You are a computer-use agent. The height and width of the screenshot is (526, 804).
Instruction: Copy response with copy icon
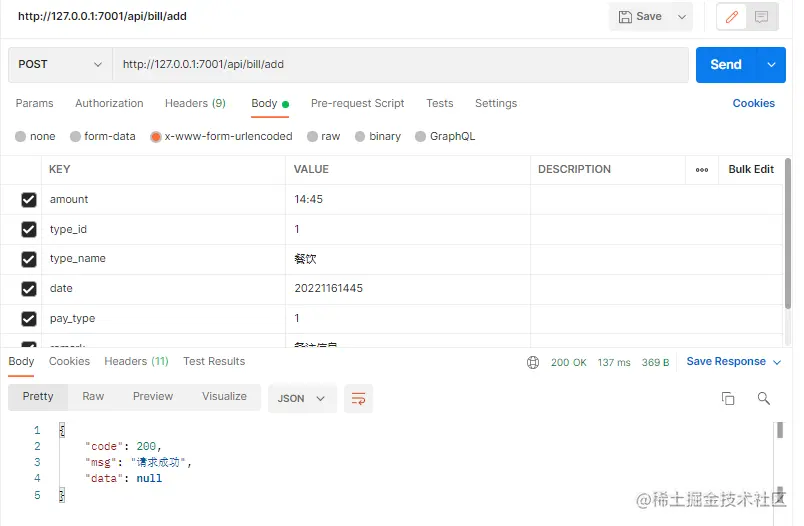[728, 398]
